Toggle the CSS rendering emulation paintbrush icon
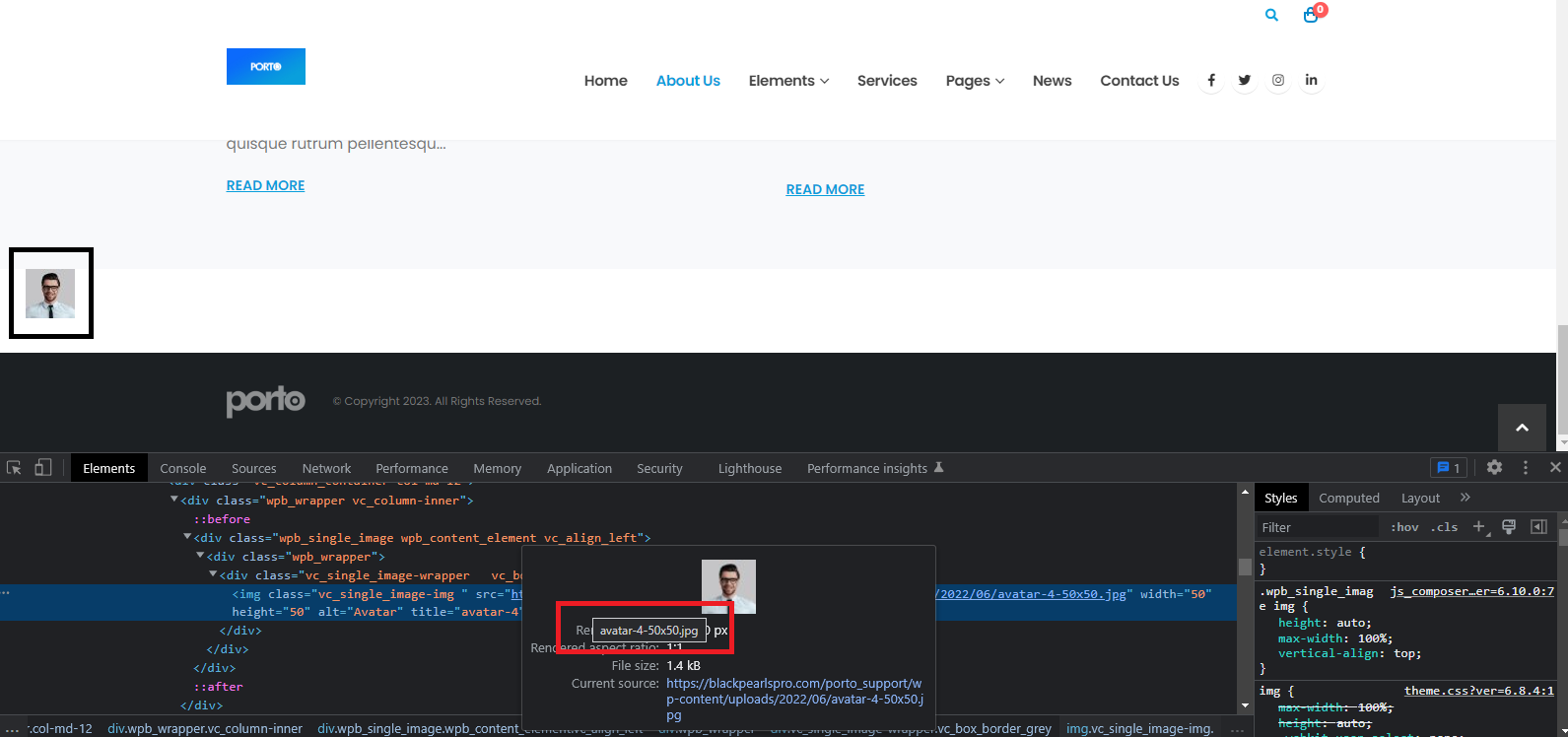Viewport: 1568px width, 737px height. 1509,527
